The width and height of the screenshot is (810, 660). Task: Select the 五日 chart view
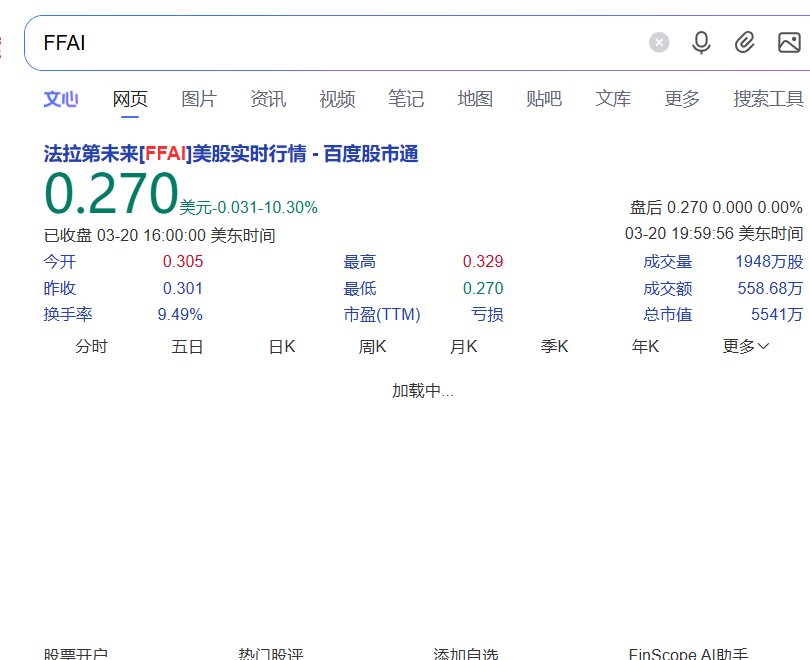click(x=187, y=346)
